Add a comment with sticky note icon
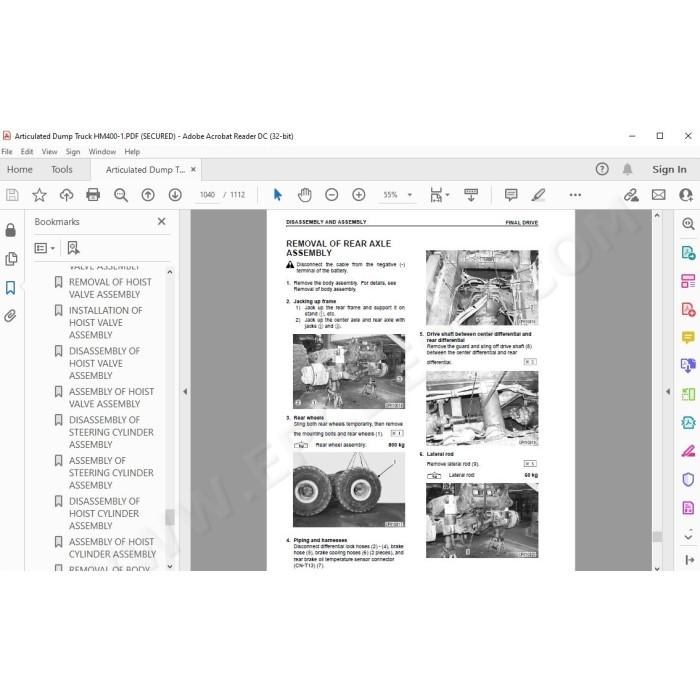This screenshot has width=700, height=700. pyautogui.click(x=511, y=195)
